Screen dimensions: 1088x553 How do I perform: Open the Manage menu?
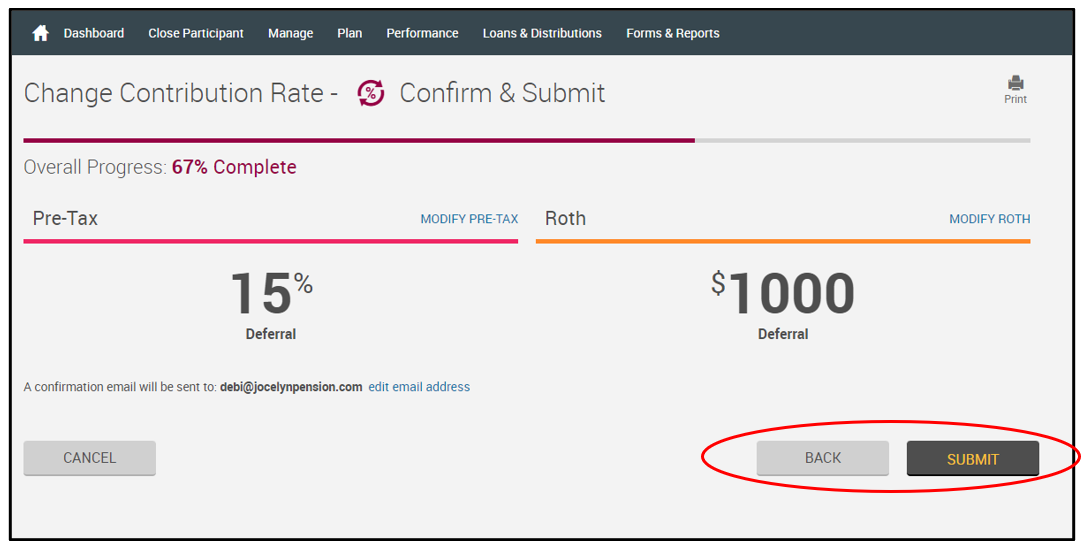click(290, 33)
